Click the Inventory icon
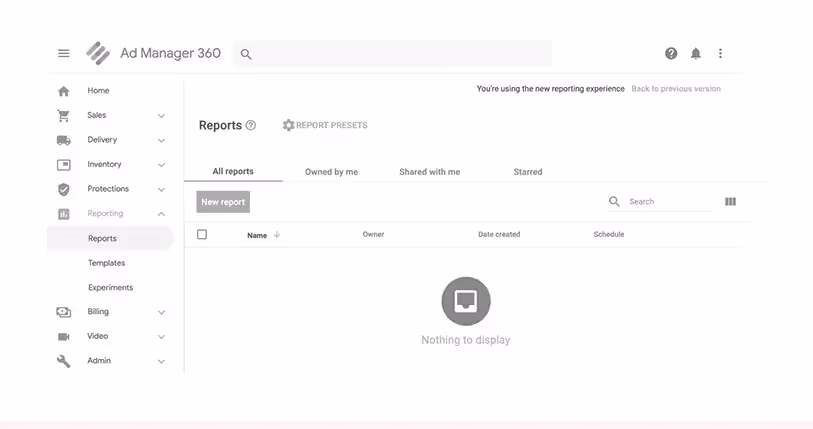Image resolution: width=813 pixels, height=429 pixels. pos(63,165)
